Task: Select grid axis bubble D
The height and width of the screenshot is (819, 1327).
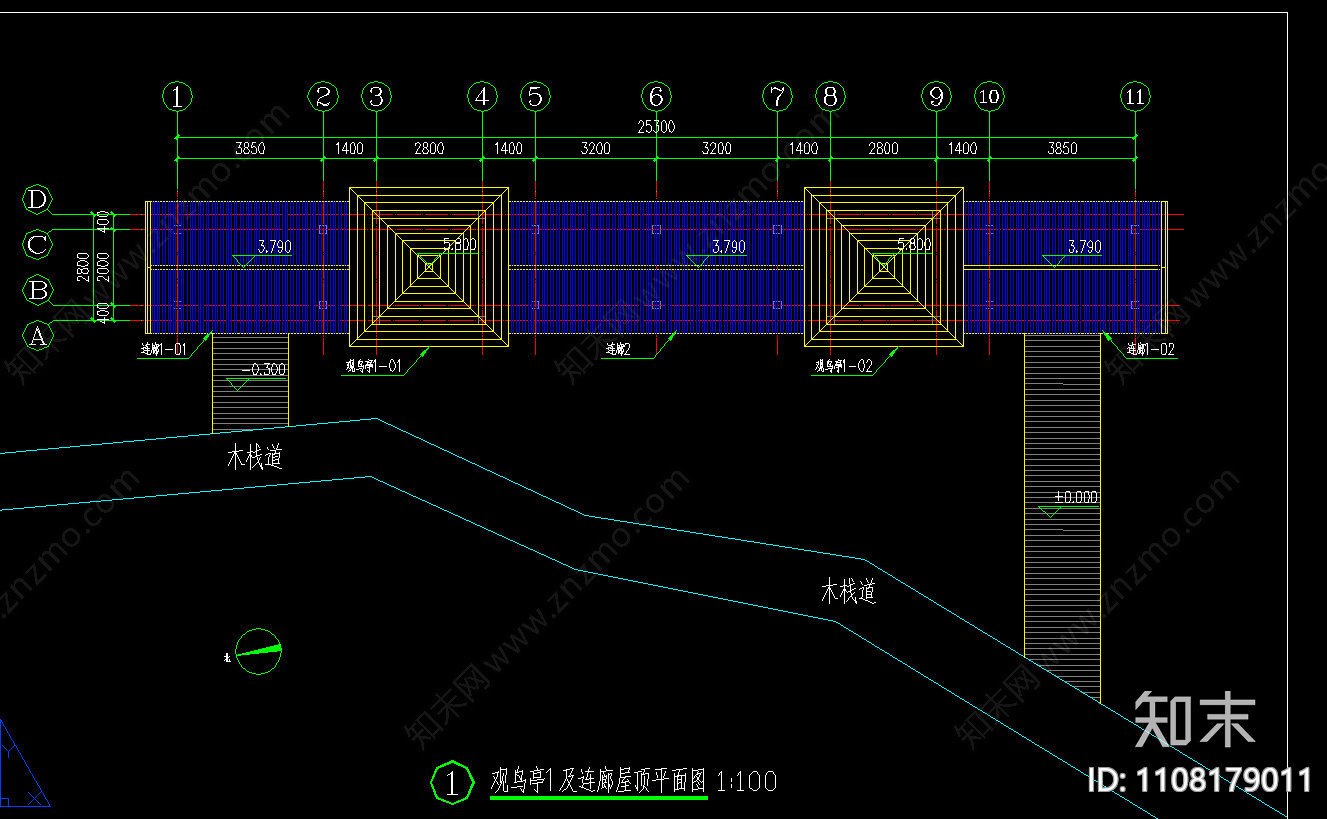Action: (x=37, y=200)
